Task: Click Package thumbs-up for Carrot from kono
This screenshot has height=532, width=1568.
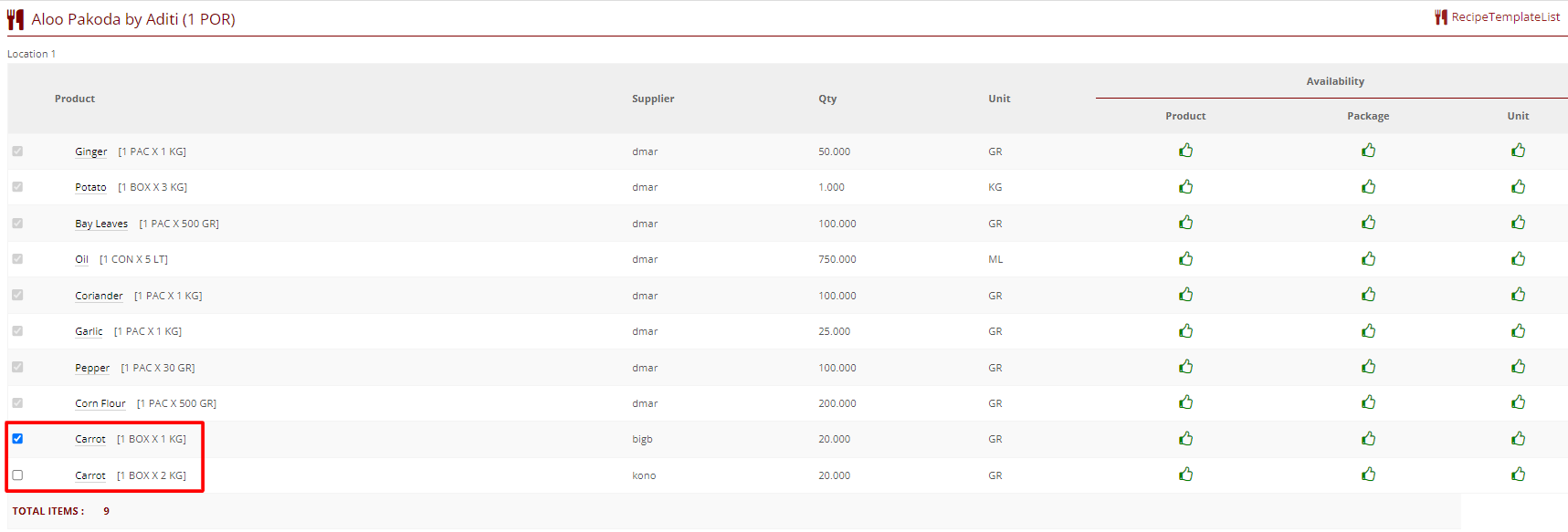Action: [x=1368, y=475]
